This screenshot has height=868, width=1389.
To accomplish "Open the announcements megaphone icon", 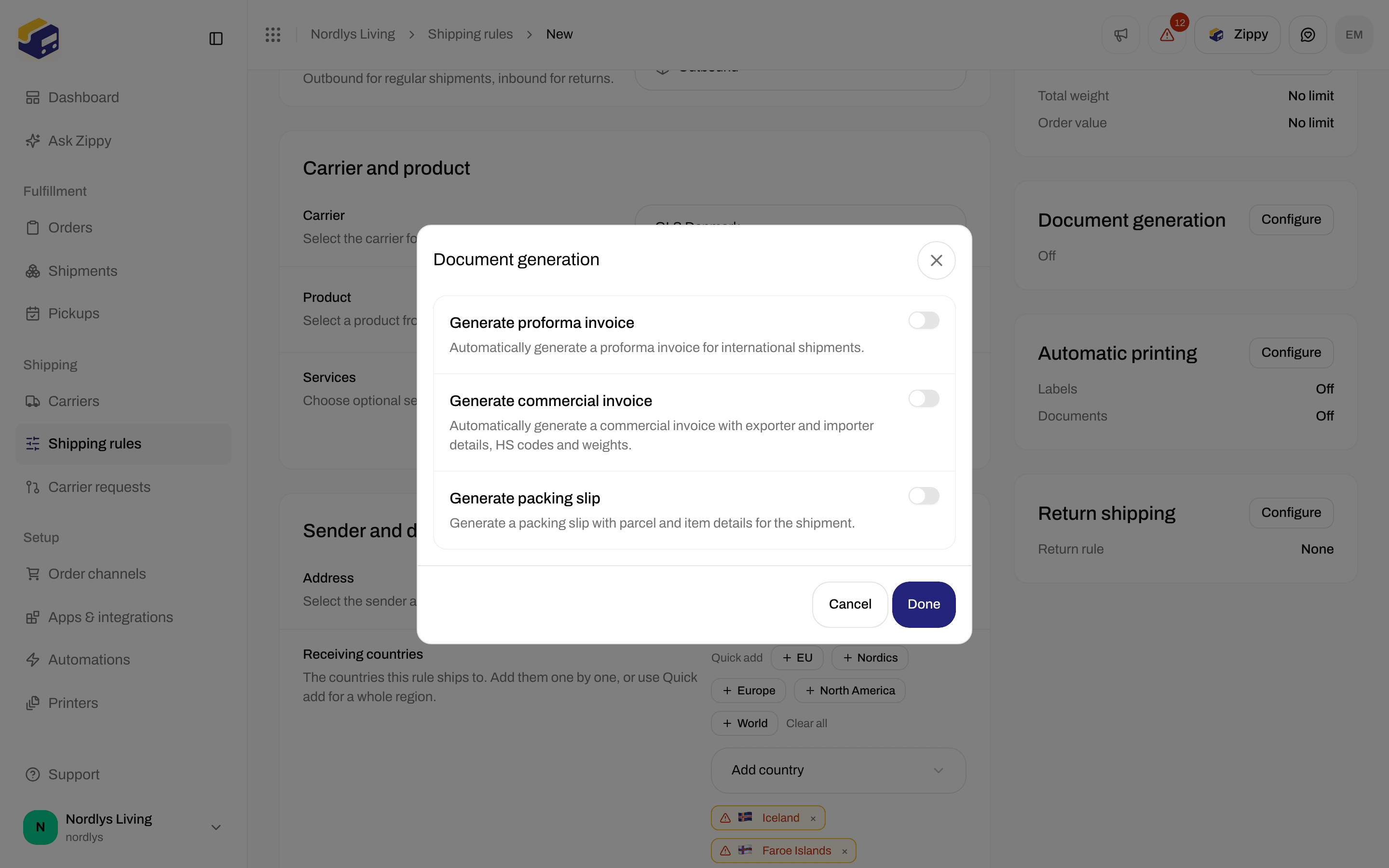I will tap(1120, 35).
